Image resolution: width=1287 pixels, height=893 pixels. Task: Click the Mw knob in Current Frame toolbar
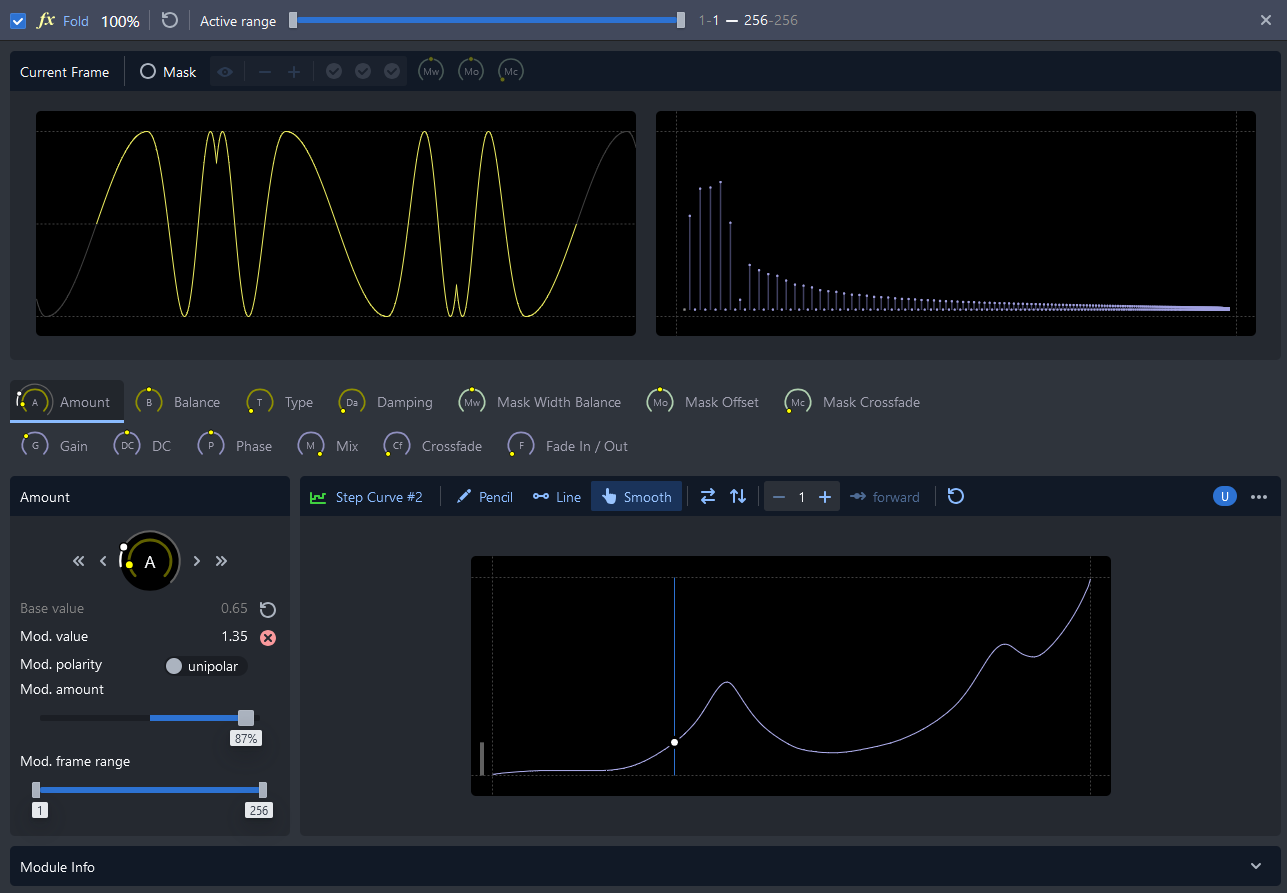[x=431, y=71]
